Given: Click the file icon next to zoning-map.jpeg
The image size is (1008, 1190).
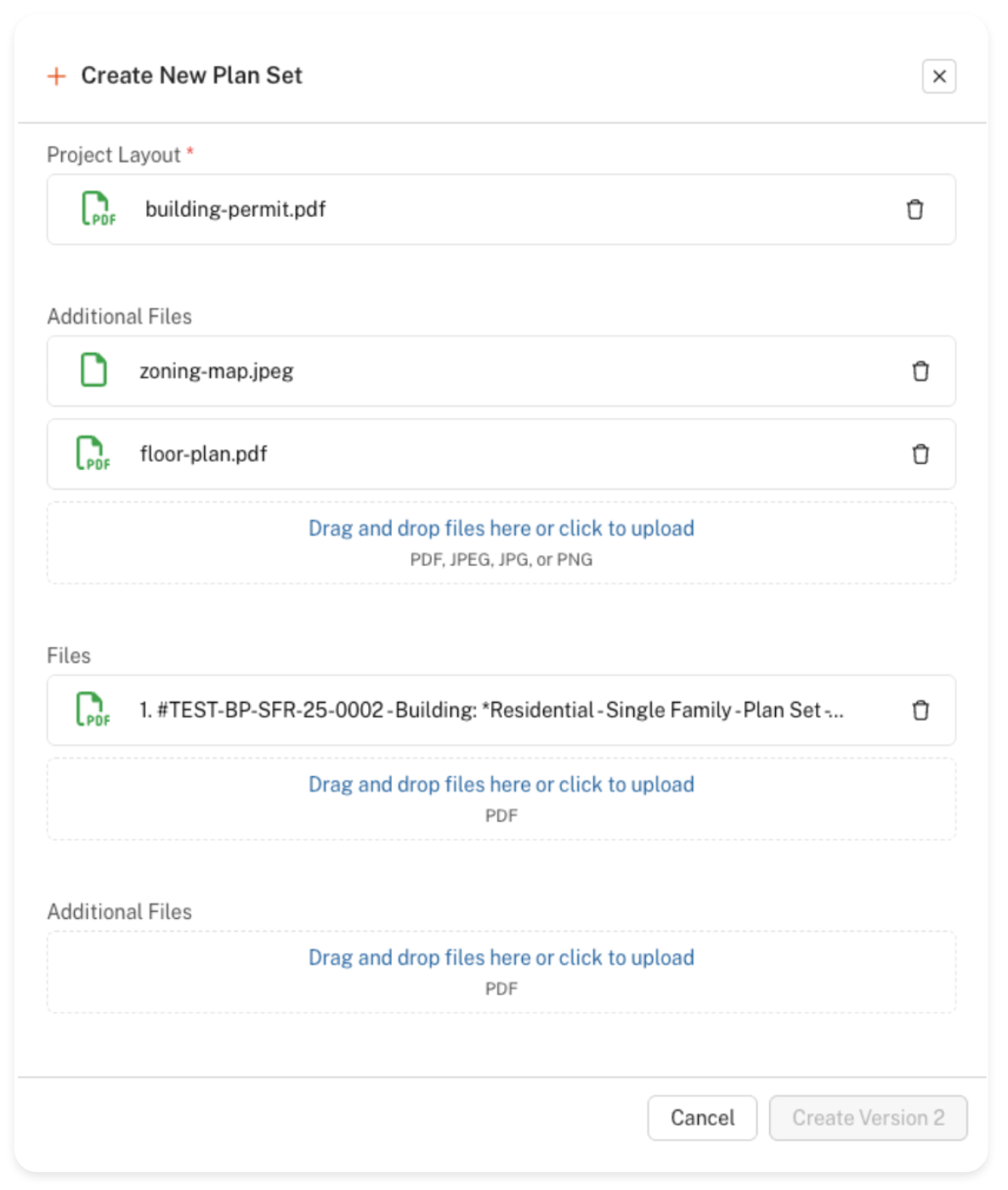Looking at the screenshot, I should tap(93, 371).
